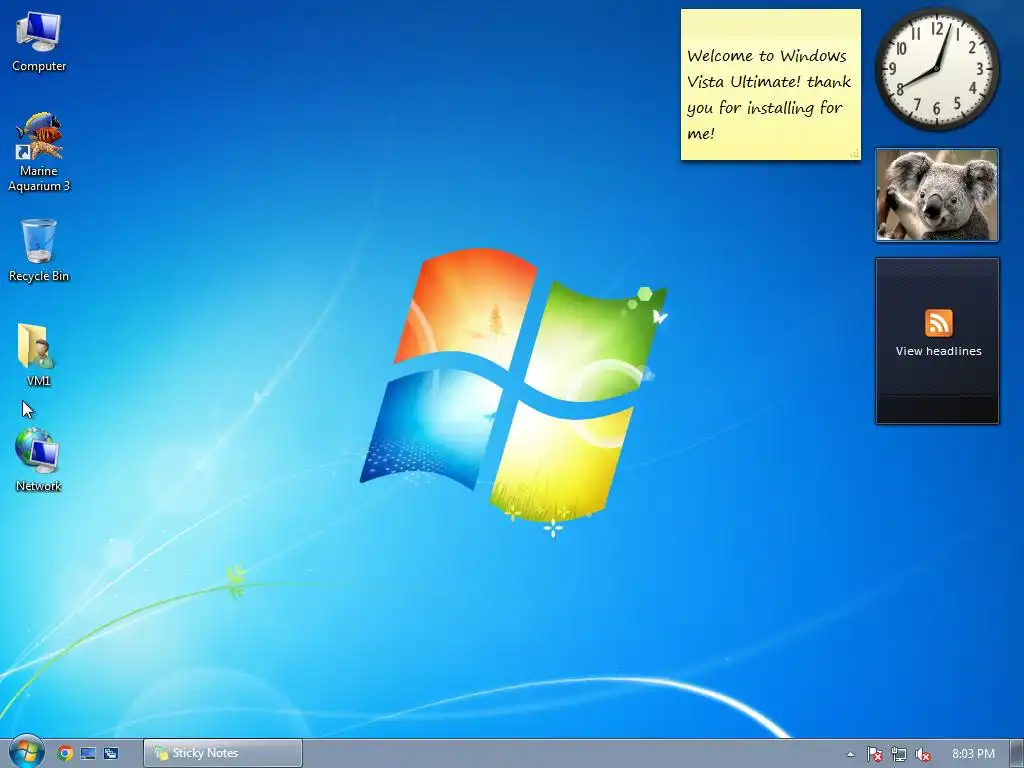
Task: Show hidden tray icons arrow
Action: (x=850, y=754)
